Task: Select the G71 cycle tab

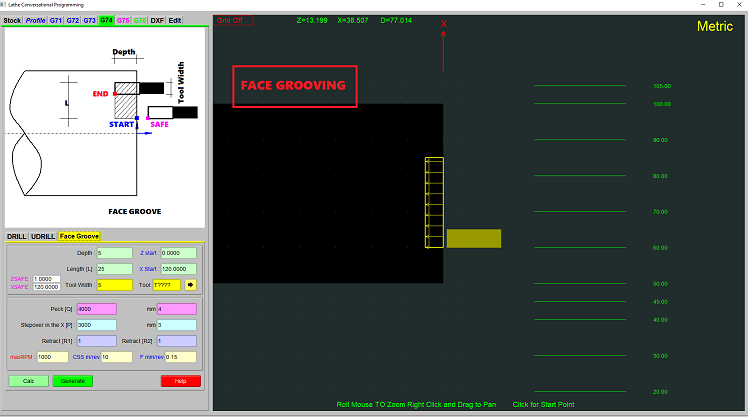Action: (x=55, y=20)
